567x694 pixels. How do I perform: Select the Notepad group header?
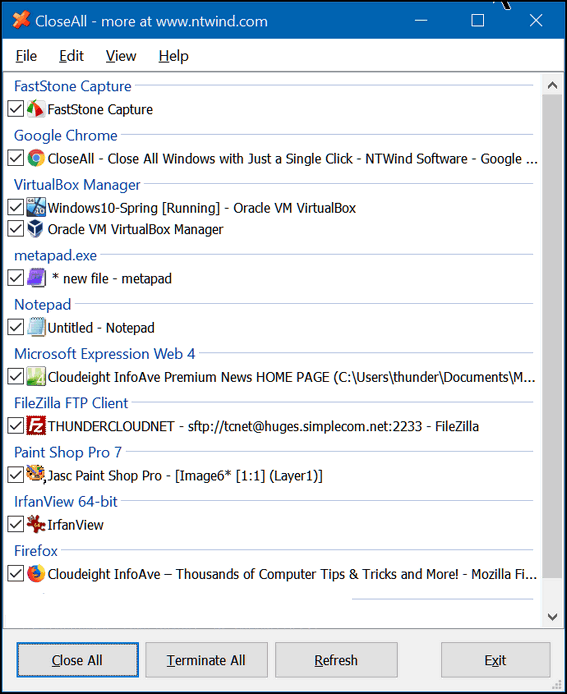[x=42, y=305]
